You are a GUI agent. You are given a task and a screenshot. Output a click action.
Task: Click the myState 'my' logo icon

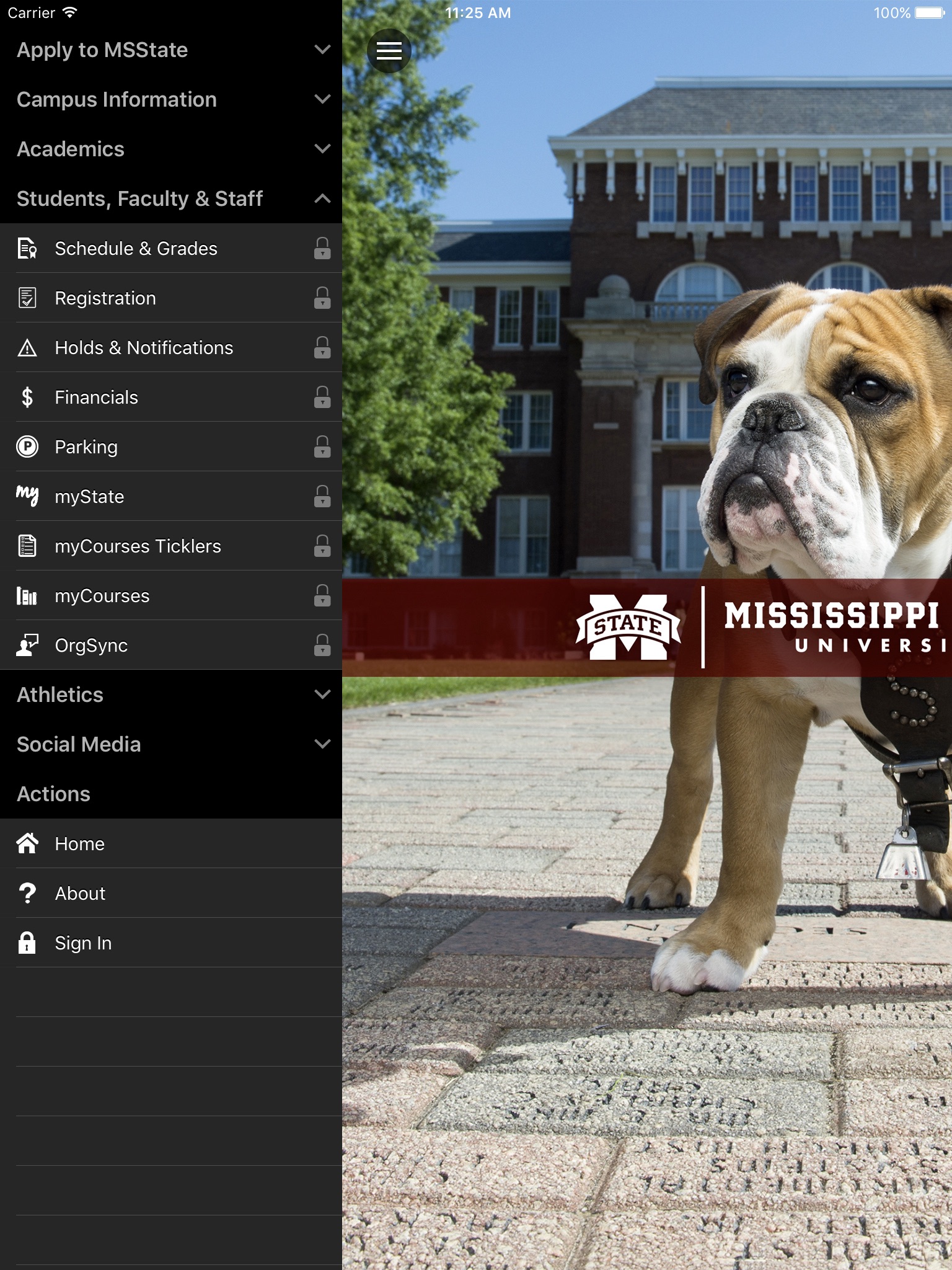[27, 495]
